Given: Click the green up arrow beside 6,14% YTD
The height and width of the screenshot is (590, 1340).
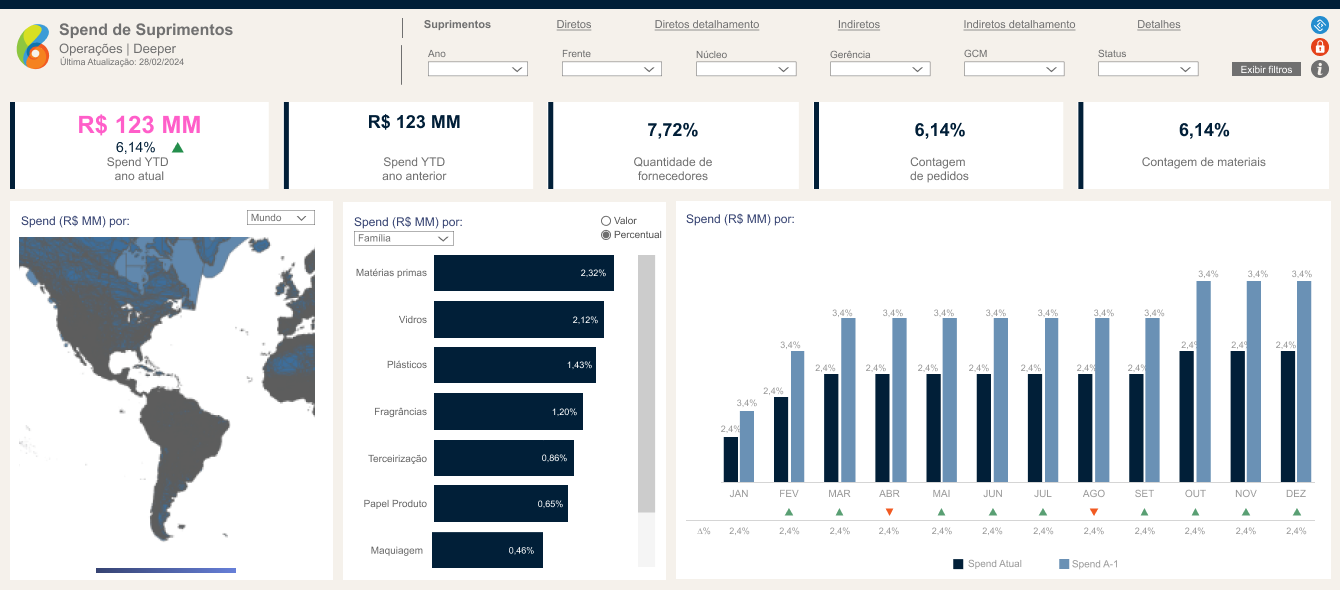Looking at the screenshot, I should [x=178, y=148].
